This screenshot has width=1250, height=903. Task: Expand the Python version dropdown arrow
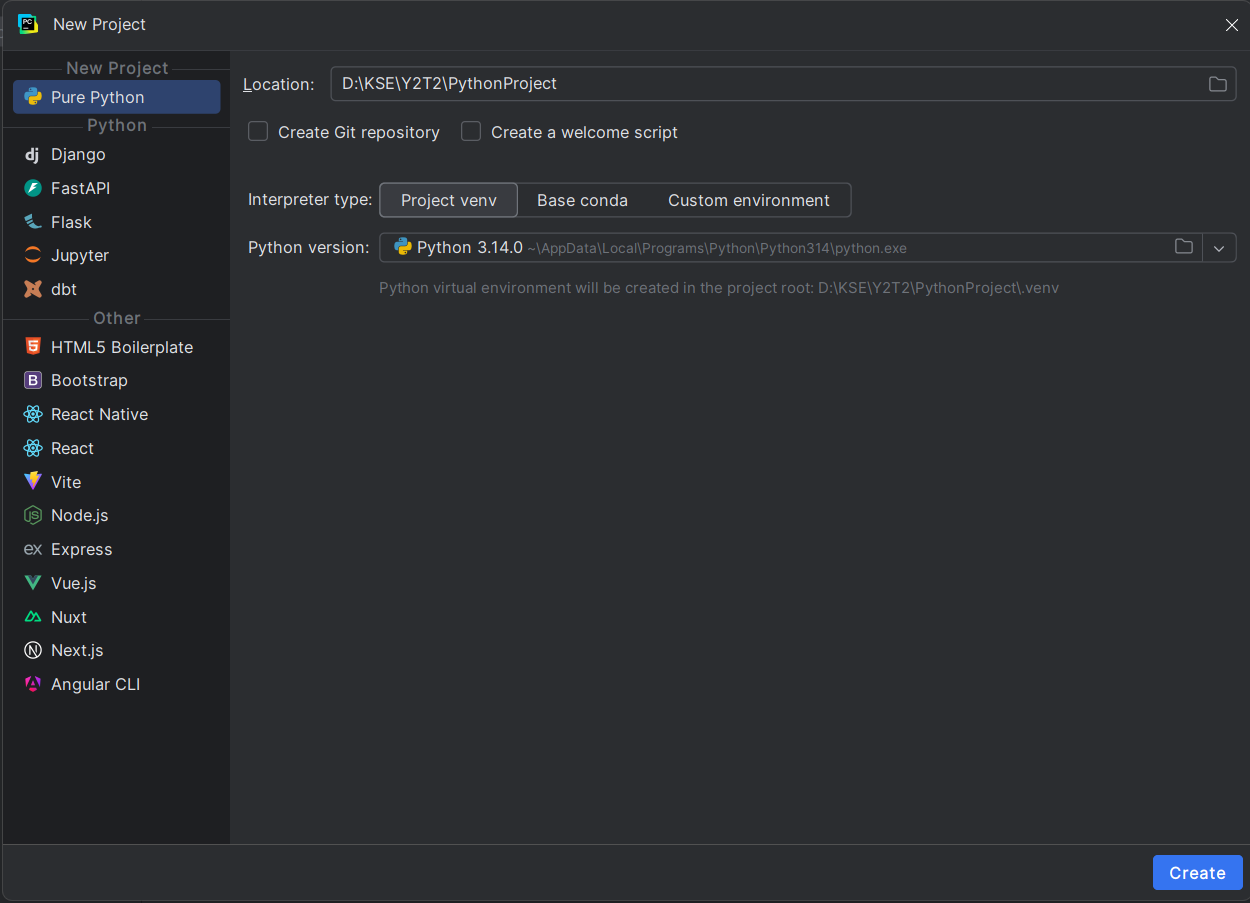(1218, 248)
